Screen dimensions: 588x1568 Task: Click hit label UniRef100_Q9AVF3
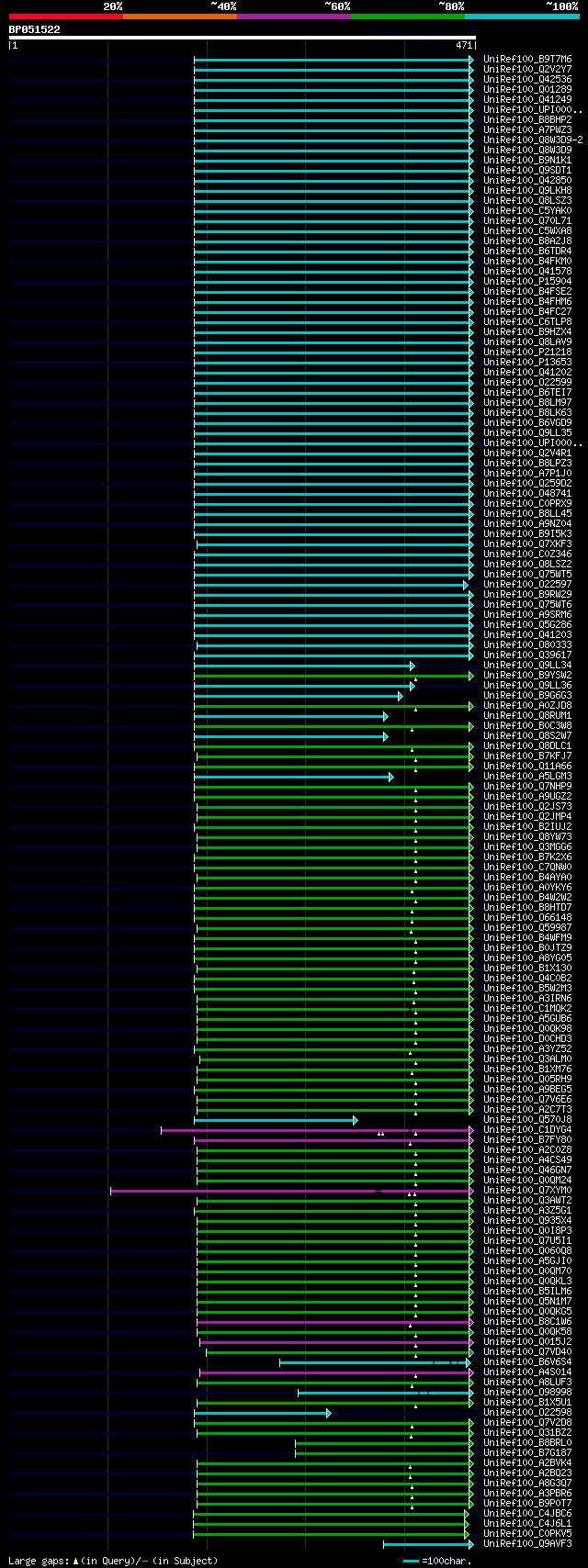(527, 1543)
